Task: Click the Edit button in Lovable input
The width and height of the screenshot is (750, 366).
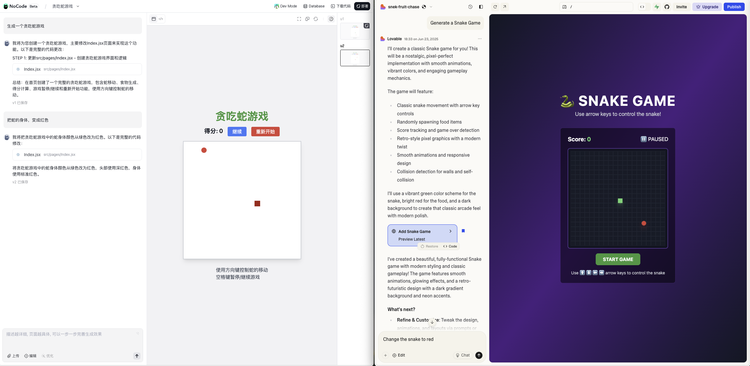Action: click(398, 355)
